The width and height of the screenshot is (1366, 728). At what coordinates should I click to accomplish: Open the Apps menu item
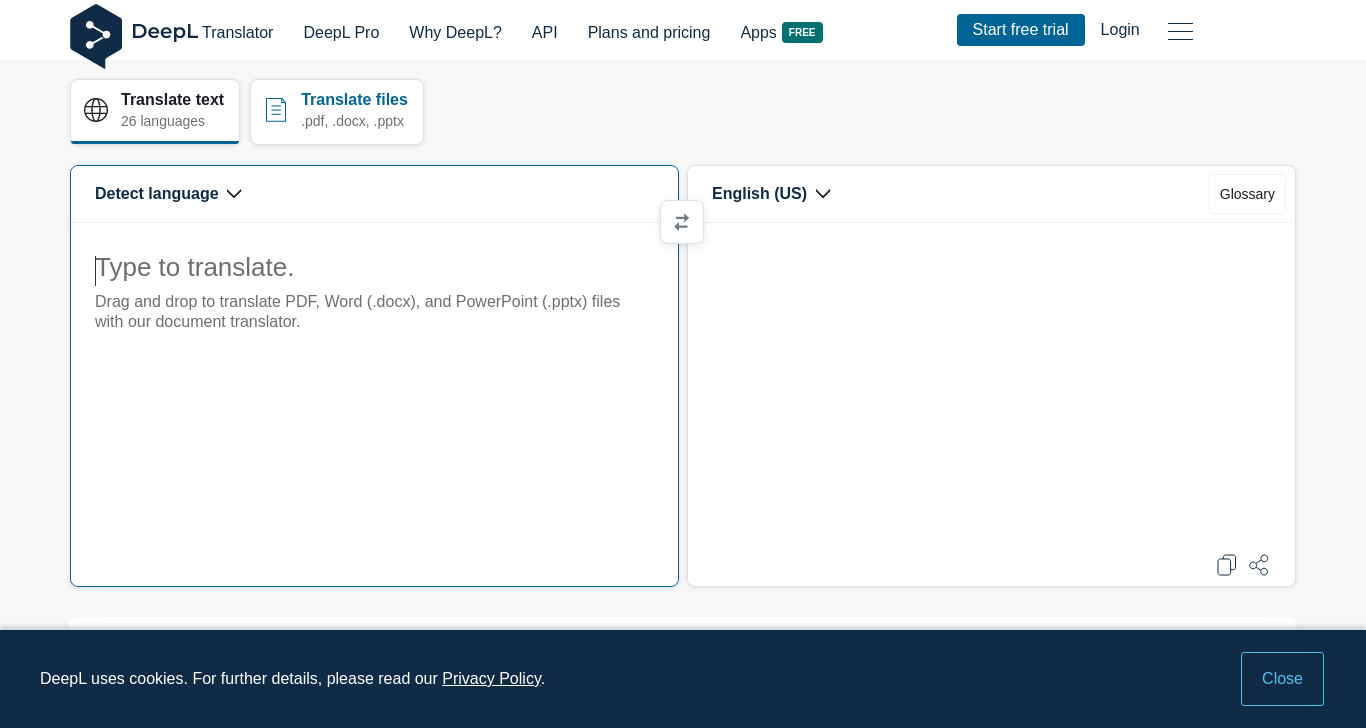tap(758, 32)
